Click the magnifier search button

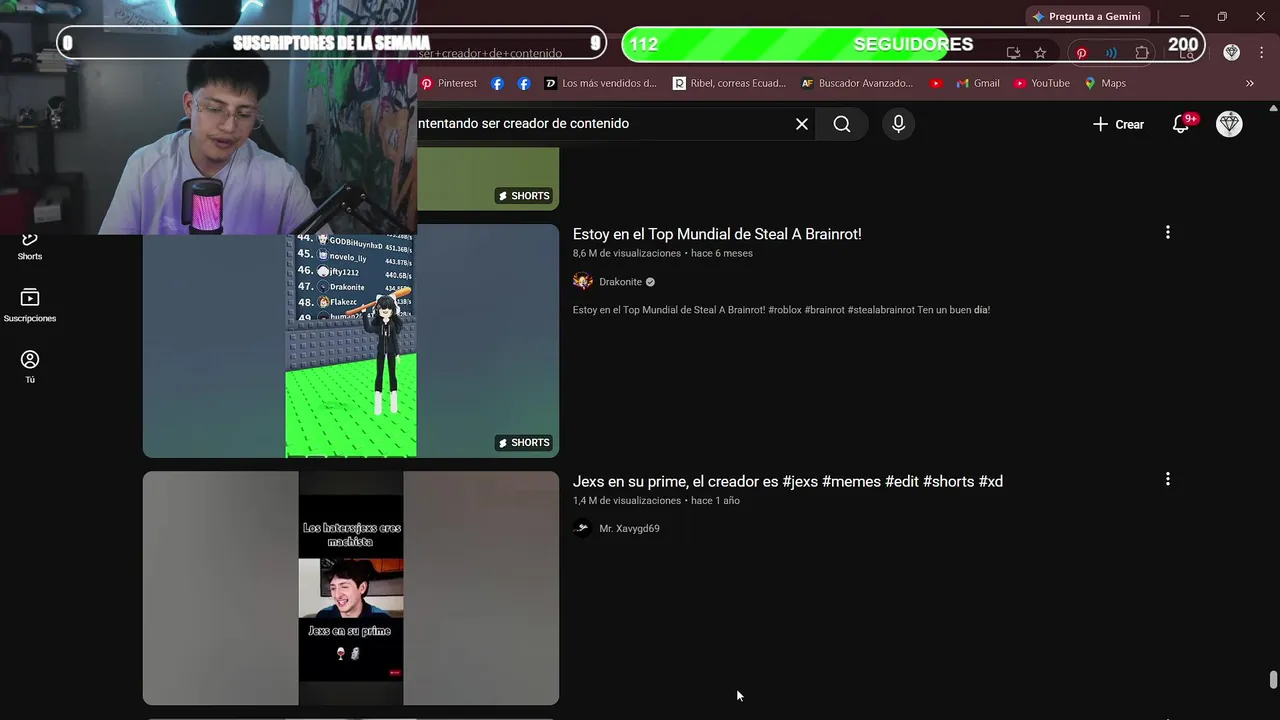click(x=842, y=124)
